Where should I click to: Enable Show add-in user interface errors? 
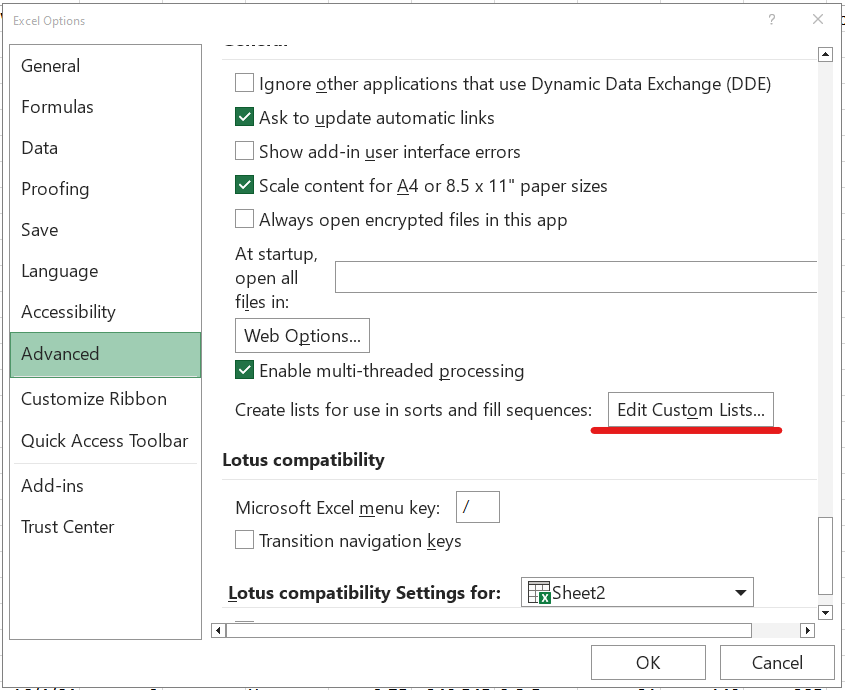click(x=244, y=152)
